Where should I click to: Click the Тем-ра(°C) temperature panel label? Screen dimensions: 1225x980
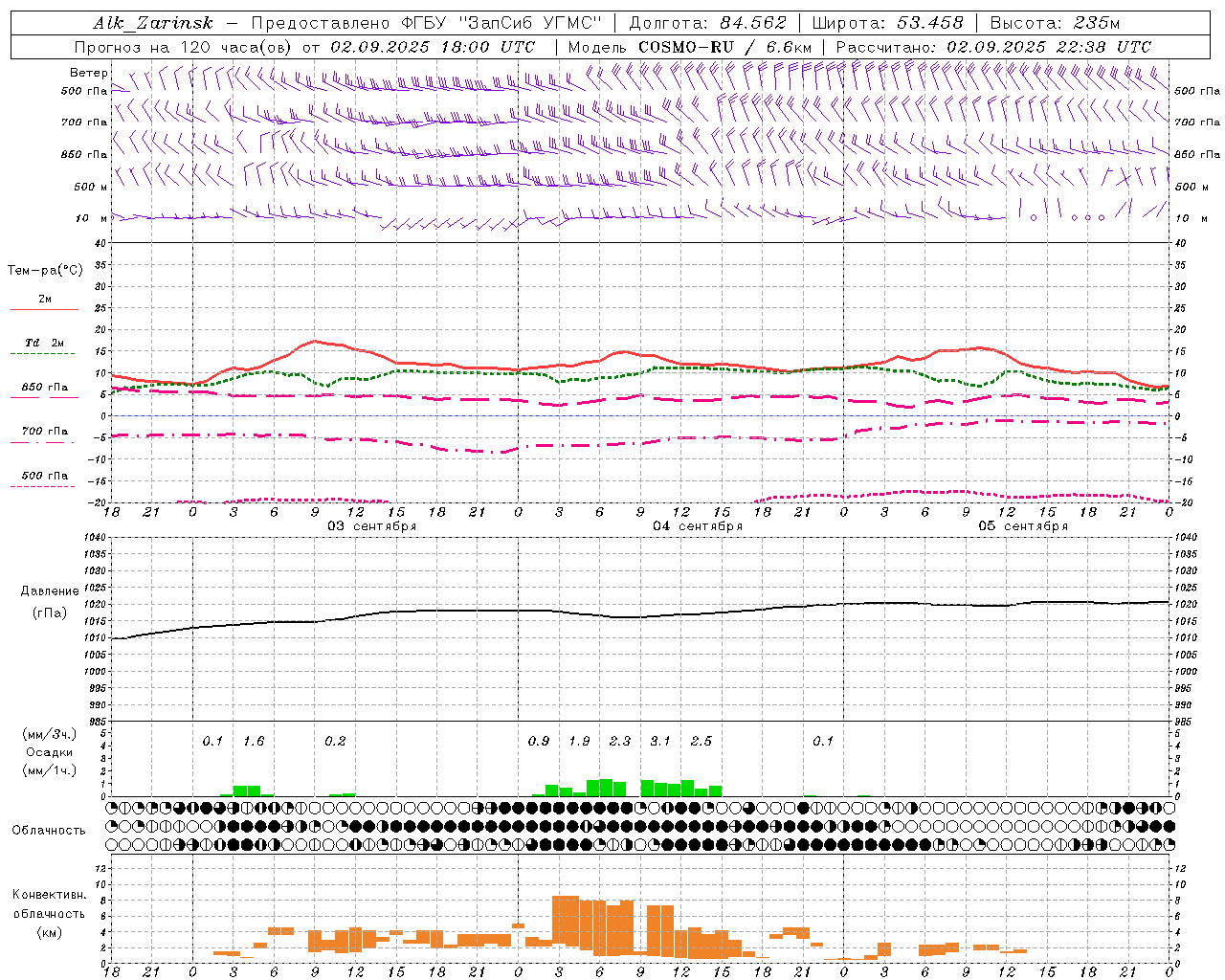tap(45, 271)
